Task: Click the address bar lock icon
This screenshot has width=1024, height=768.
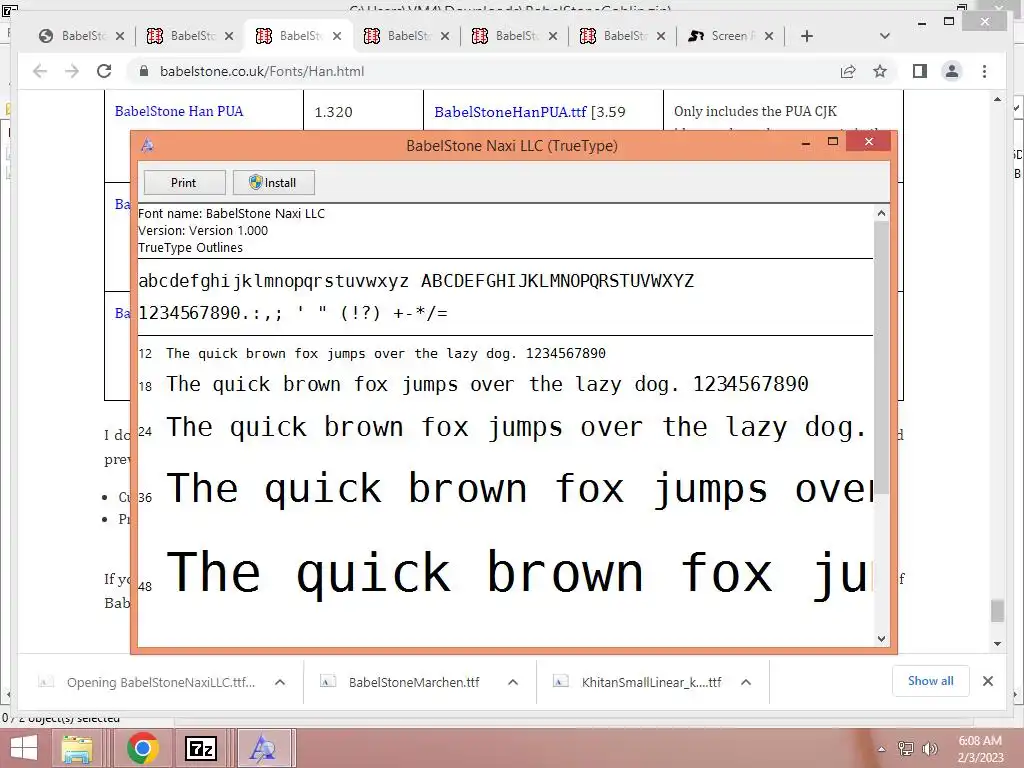Action: click(144, 71)
